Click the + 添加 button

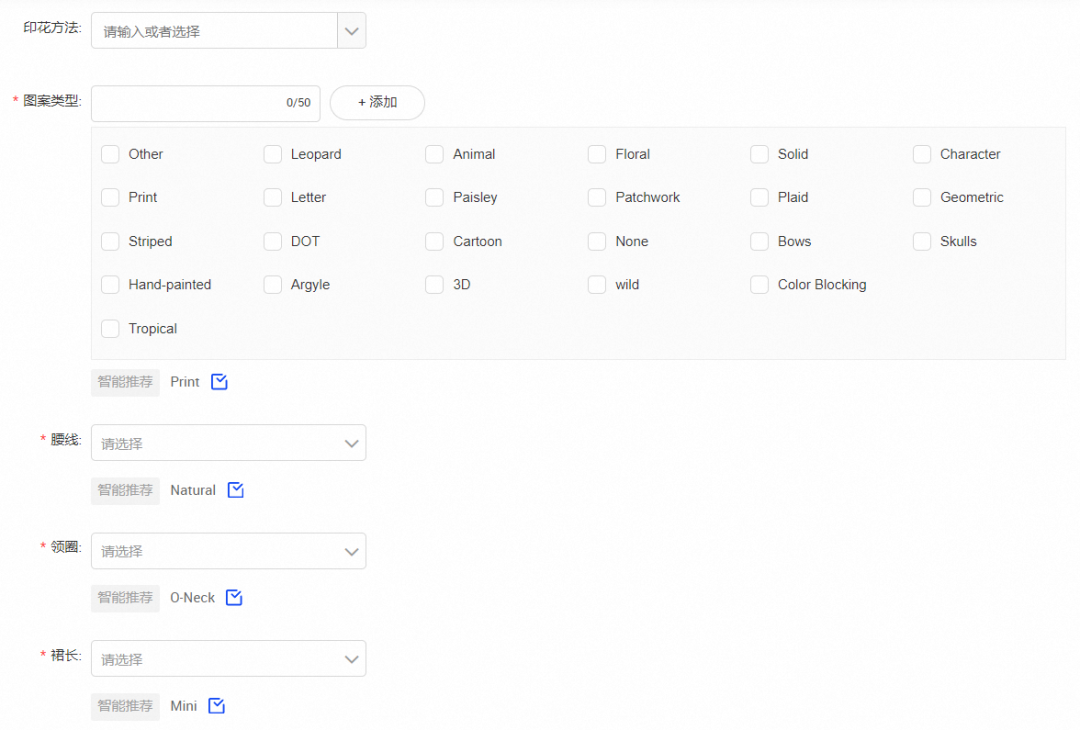coord(377,102)
